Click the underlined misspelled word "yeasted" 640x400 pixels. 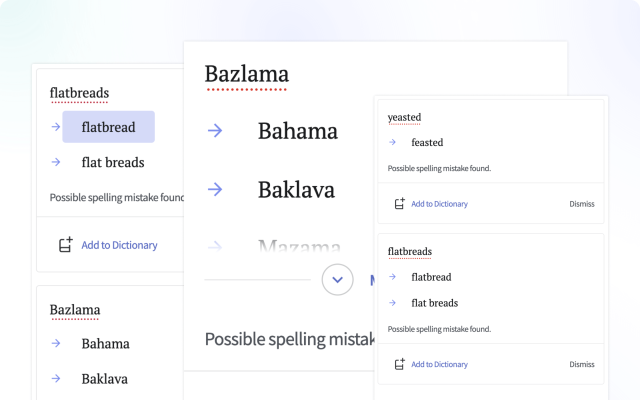pyautogui.click(x=406, y=118)
